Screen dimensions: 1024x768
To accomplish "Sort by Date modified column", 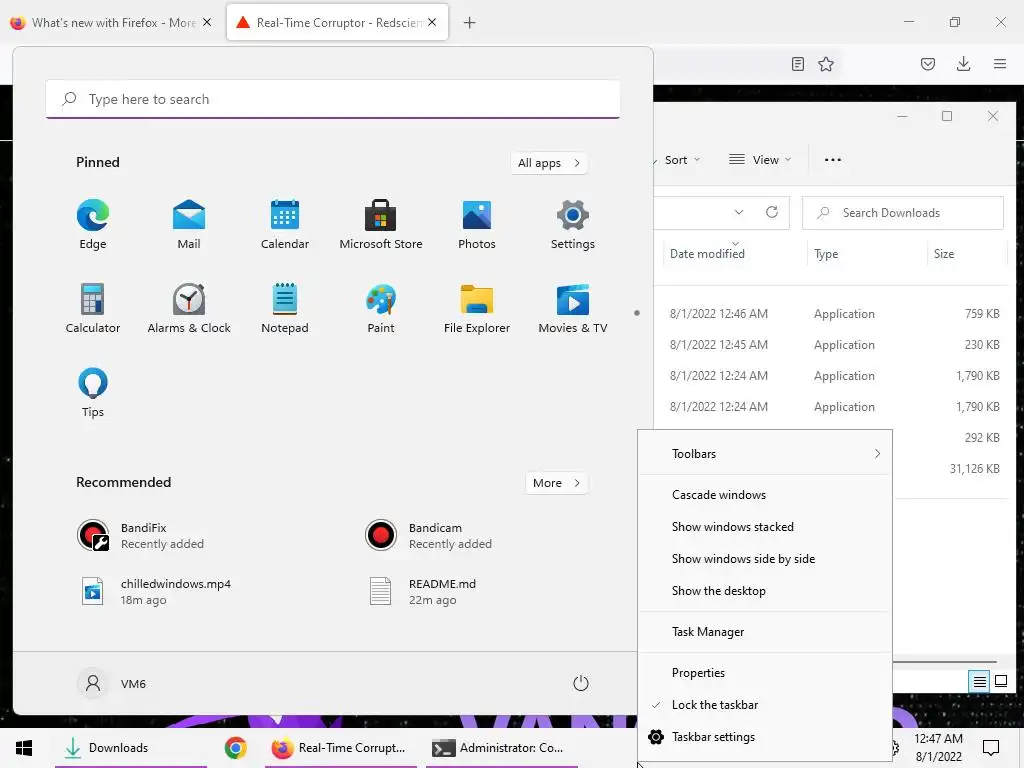I will tap(735, 254).
